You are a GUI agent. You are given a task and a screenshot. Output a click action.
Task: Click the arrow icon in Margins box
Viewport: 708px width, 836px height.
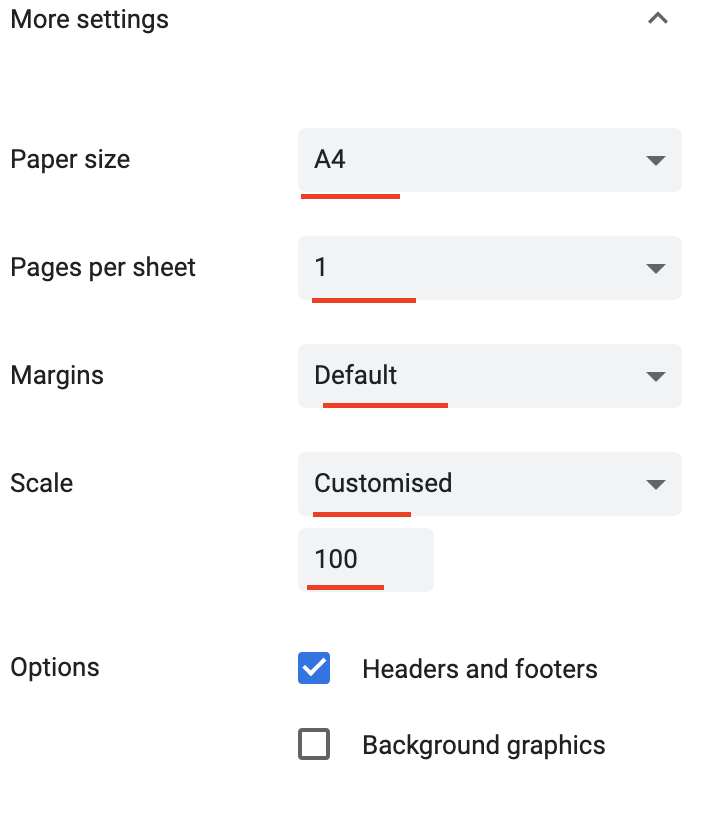tap(656, 376)
